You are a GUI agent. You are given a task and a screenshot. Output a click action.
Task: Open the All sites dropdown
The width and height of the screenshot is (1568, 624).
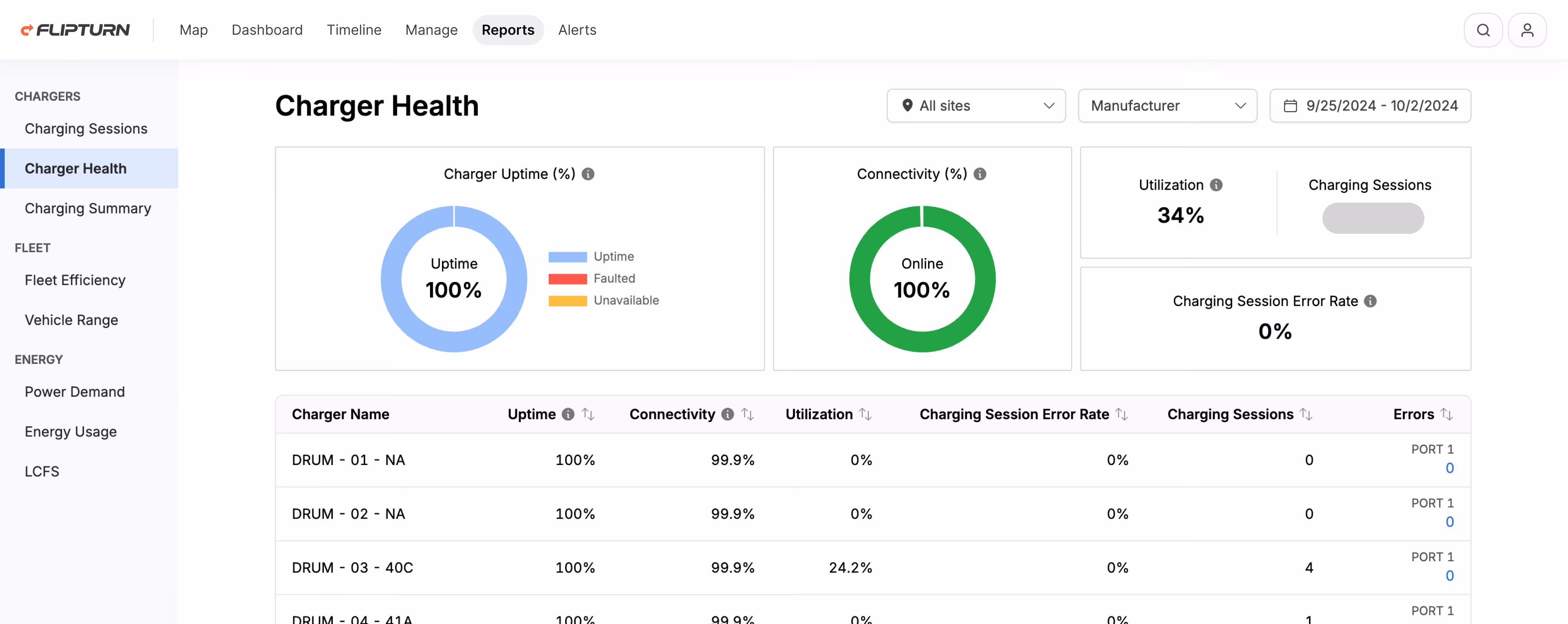coord(976,105)
